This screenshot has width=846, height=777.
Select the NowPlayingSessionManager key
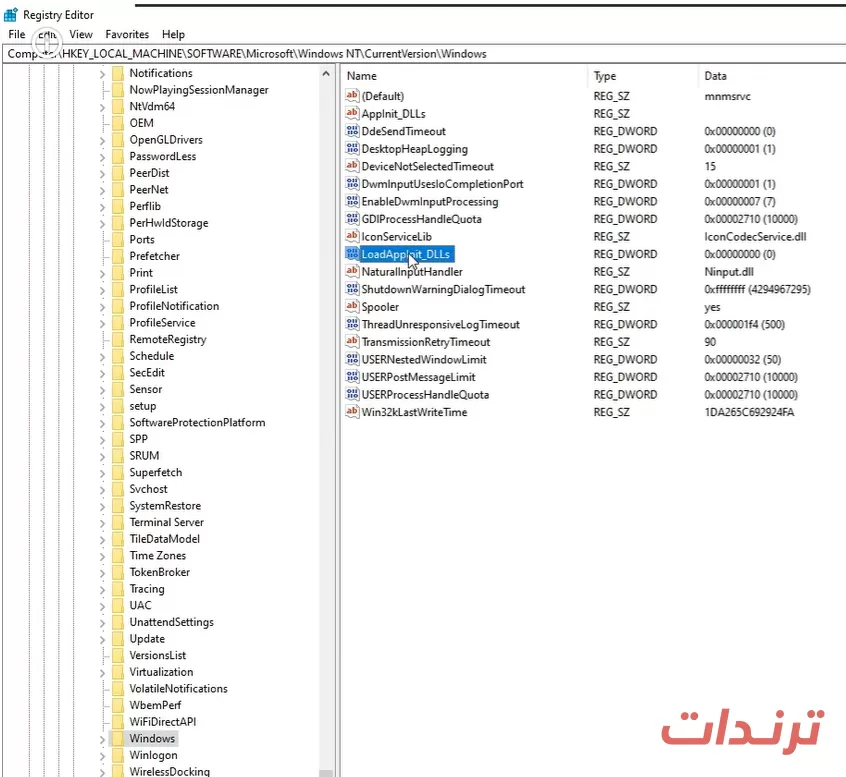[199, 90]
